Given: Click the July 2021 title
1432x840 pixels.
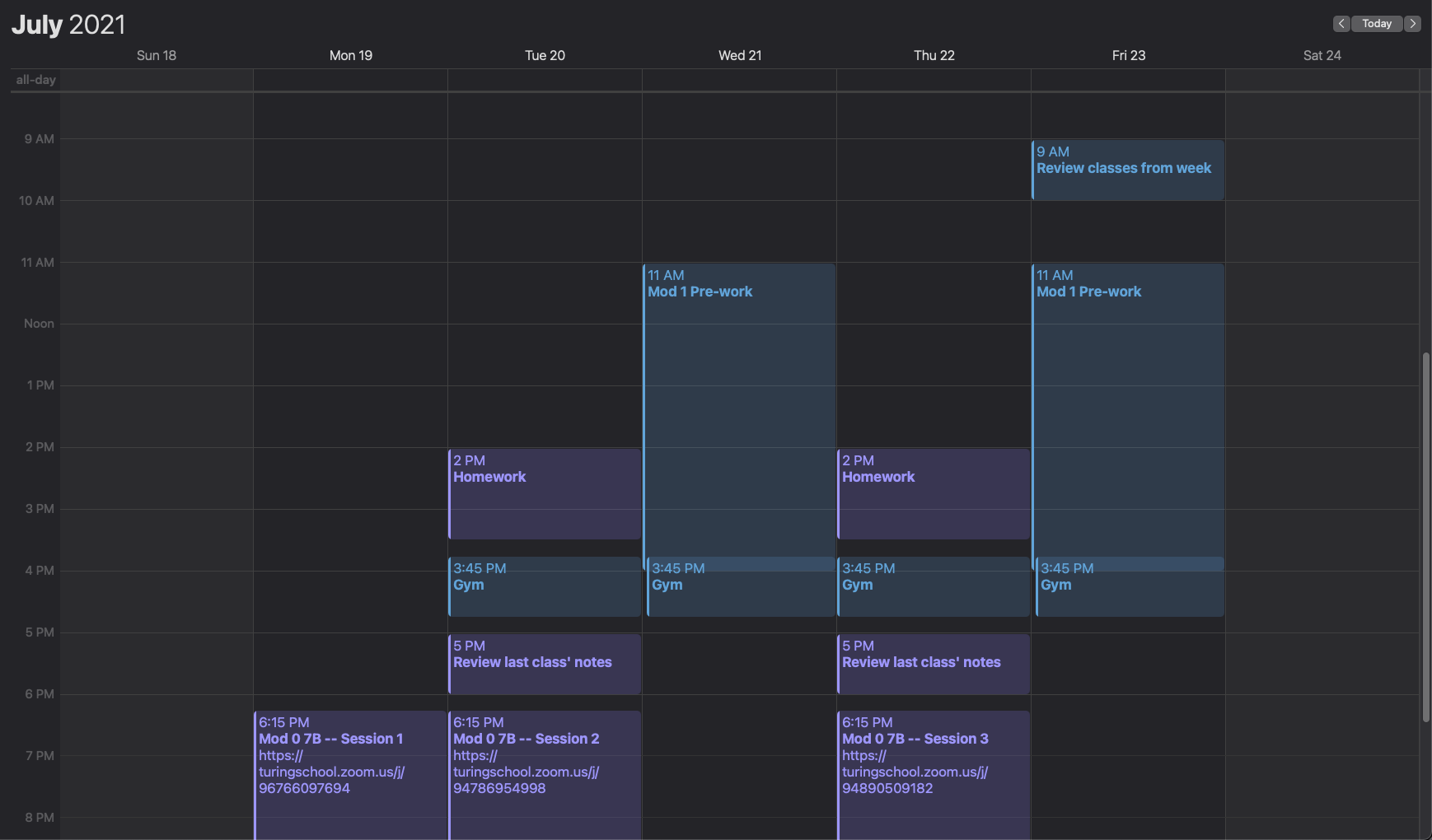Looking at the screenshot, I should [x=68, y=25].
